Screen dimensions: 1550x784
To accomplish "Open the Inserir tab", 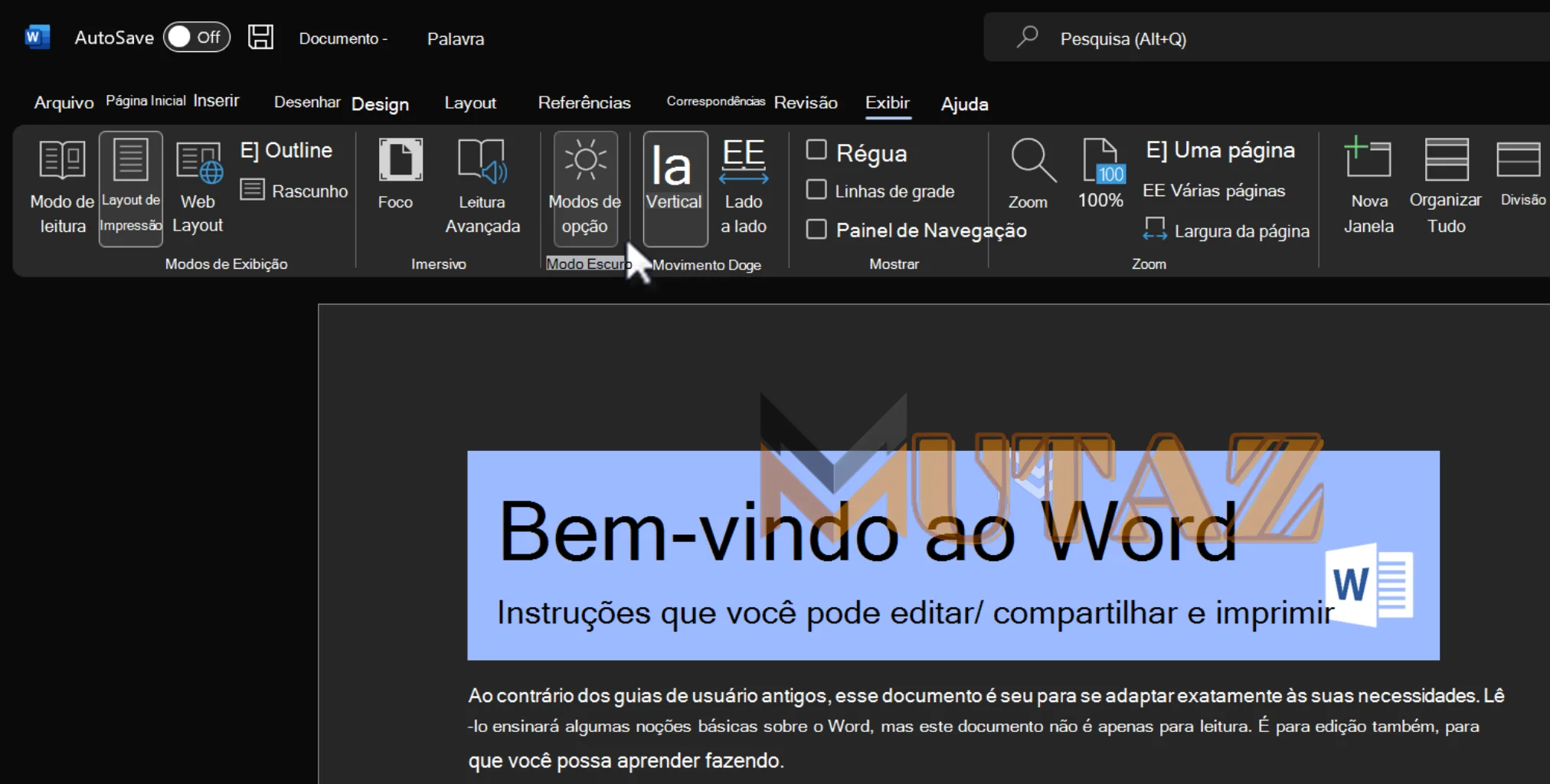I will pyautogui.click(x=216, y=101).
